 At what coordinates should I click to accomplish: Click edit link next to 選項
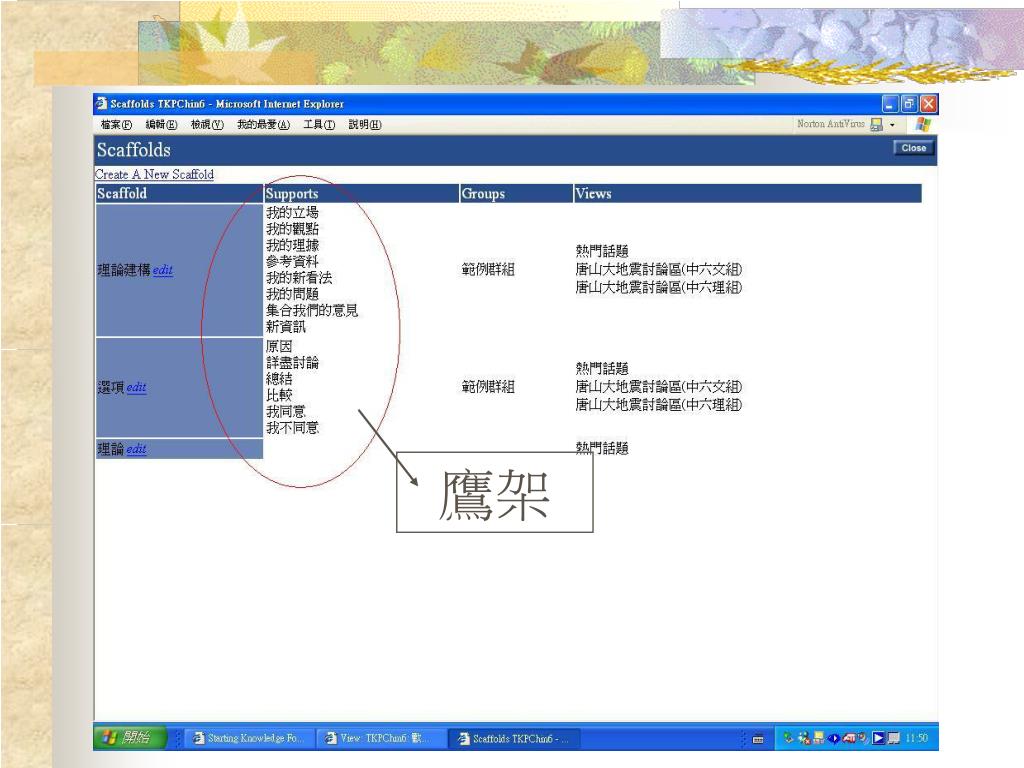136,387
